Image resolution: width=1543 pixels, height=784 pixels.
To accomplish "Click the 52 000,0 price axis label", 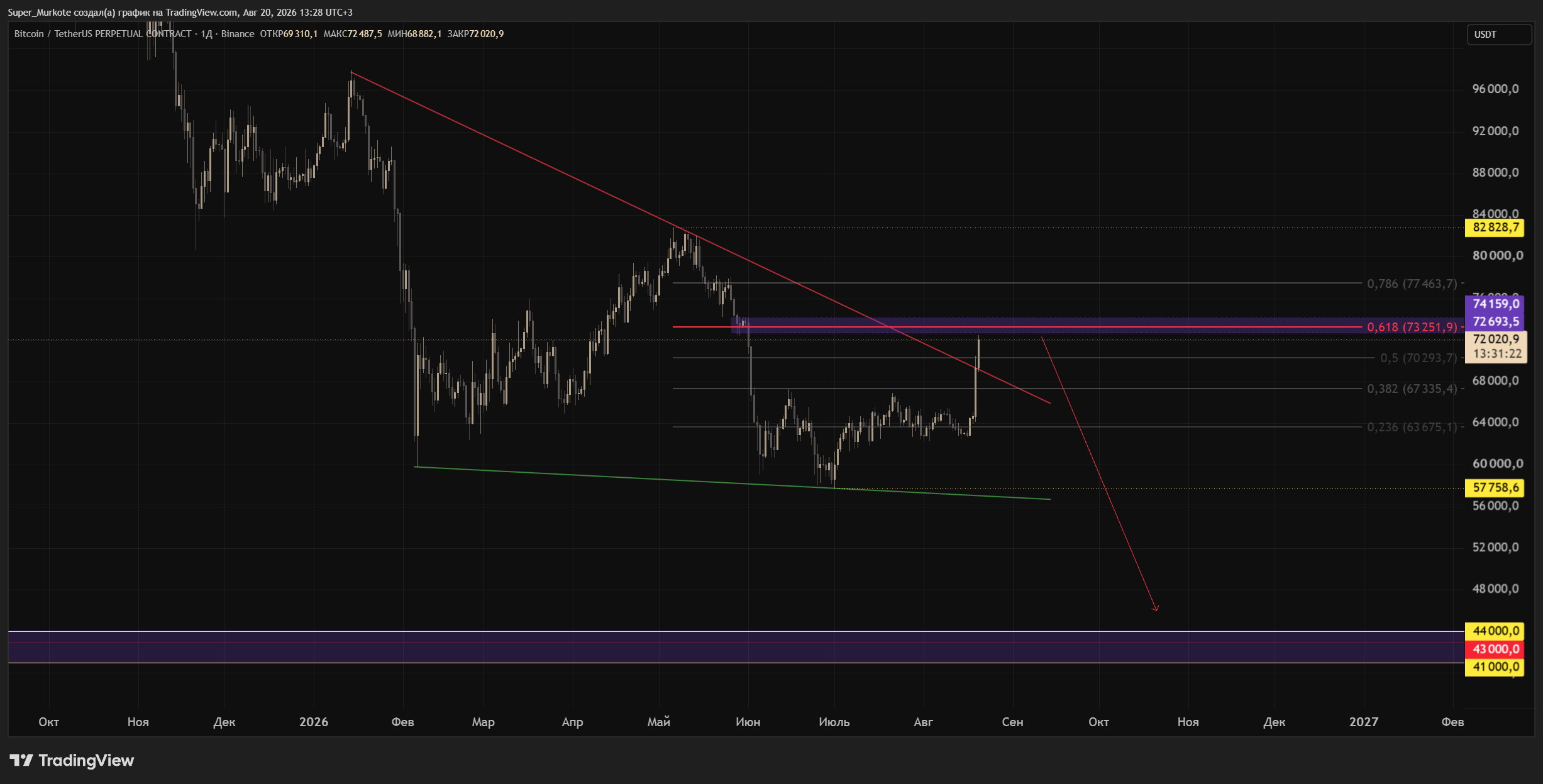I will [1495, 547].
